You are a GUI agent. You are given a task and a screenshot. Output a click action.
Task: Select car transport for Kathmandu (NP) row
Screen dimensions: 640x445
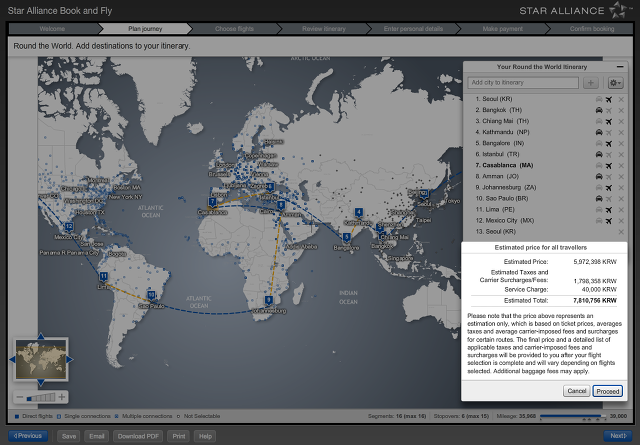pyautogui.click(x=599, y=132)
